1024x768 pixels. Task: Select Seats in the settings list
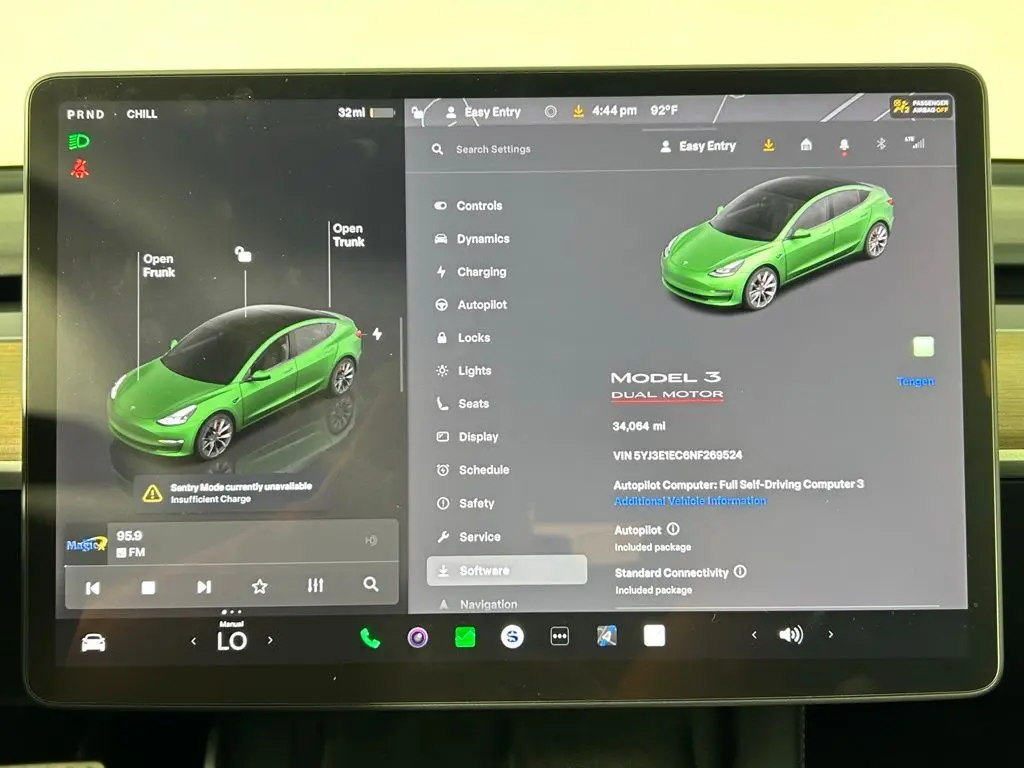(463, 404)
